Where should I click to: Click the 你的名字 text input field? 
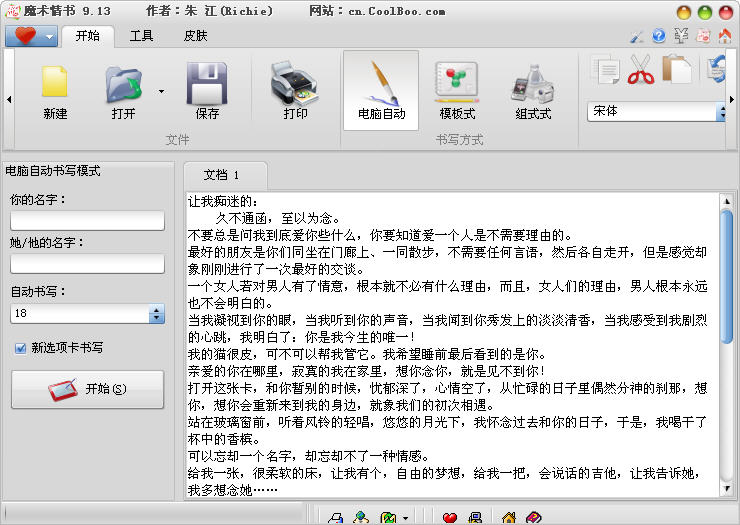[87, 221]
